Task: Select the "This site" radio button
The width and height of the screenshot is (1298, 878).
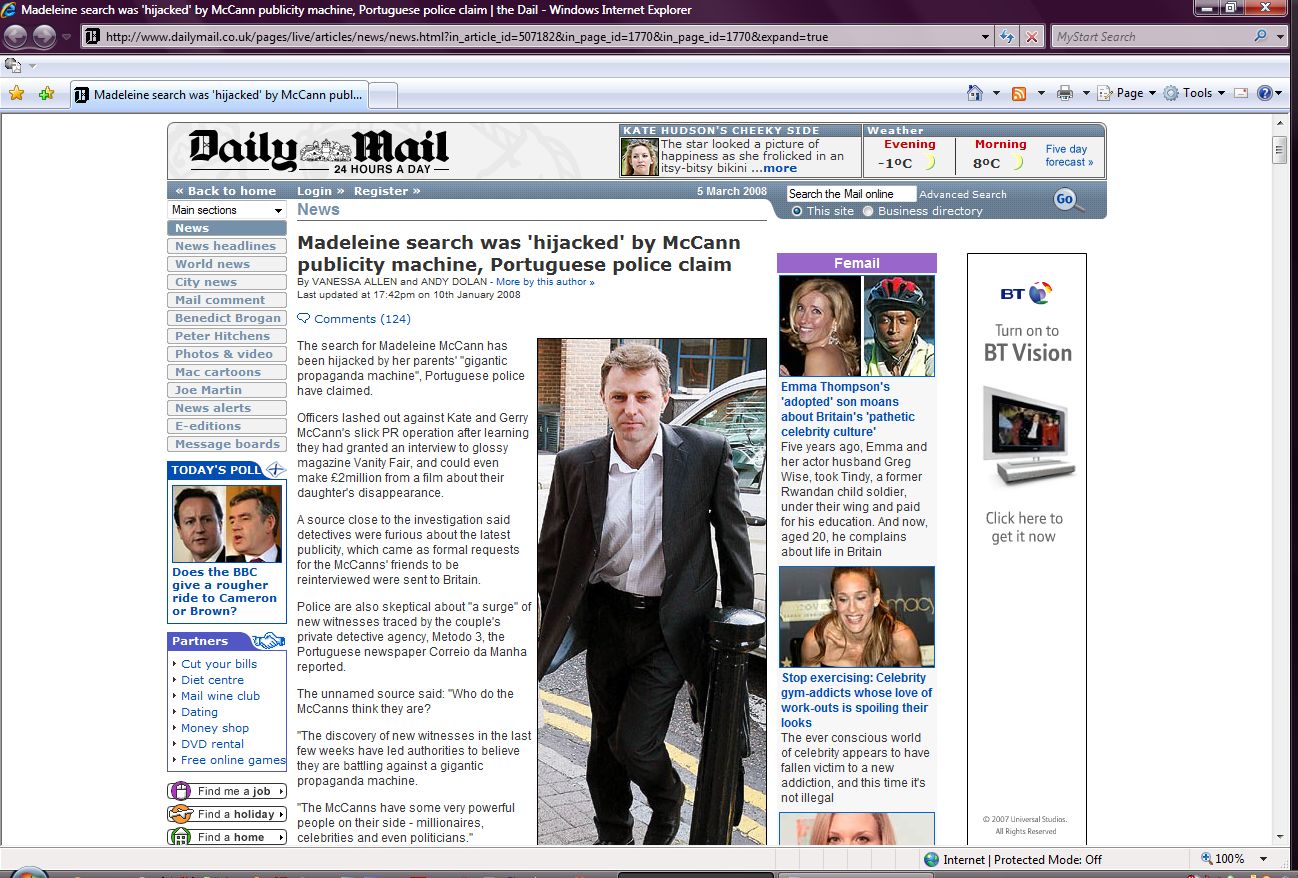Action: (797, 211)
